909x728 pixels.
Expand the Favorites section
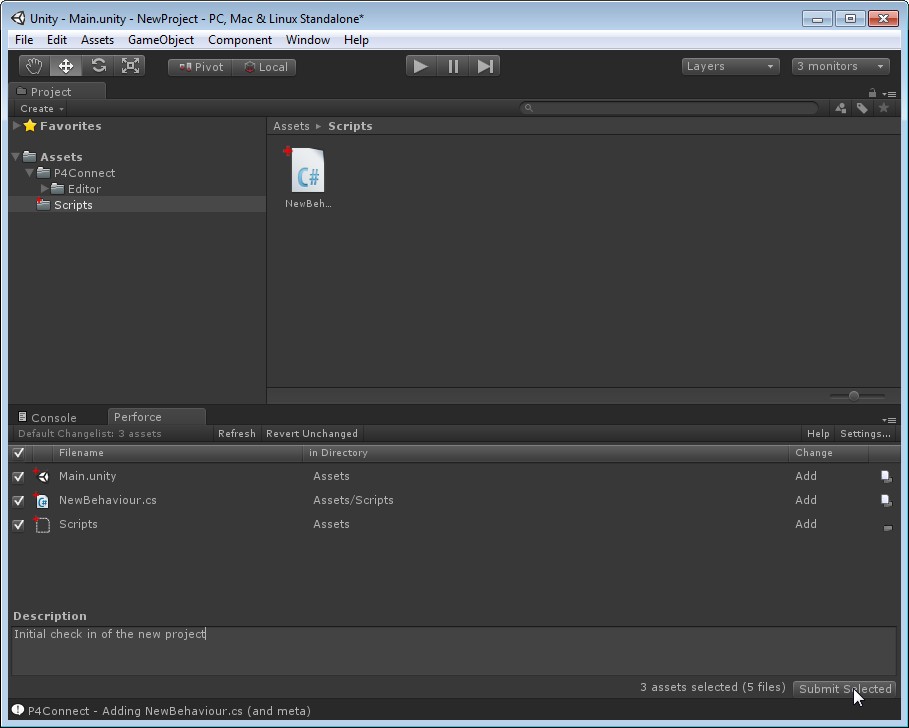[x=17, y=126]
